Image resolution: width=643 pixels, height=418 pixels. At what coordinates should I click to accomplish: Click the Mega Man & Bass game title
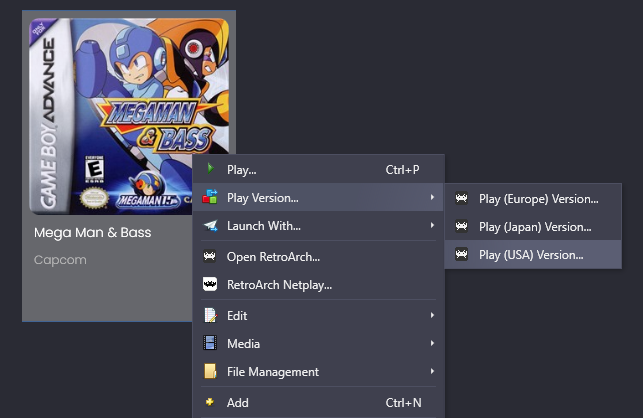[x=93, y=232]
